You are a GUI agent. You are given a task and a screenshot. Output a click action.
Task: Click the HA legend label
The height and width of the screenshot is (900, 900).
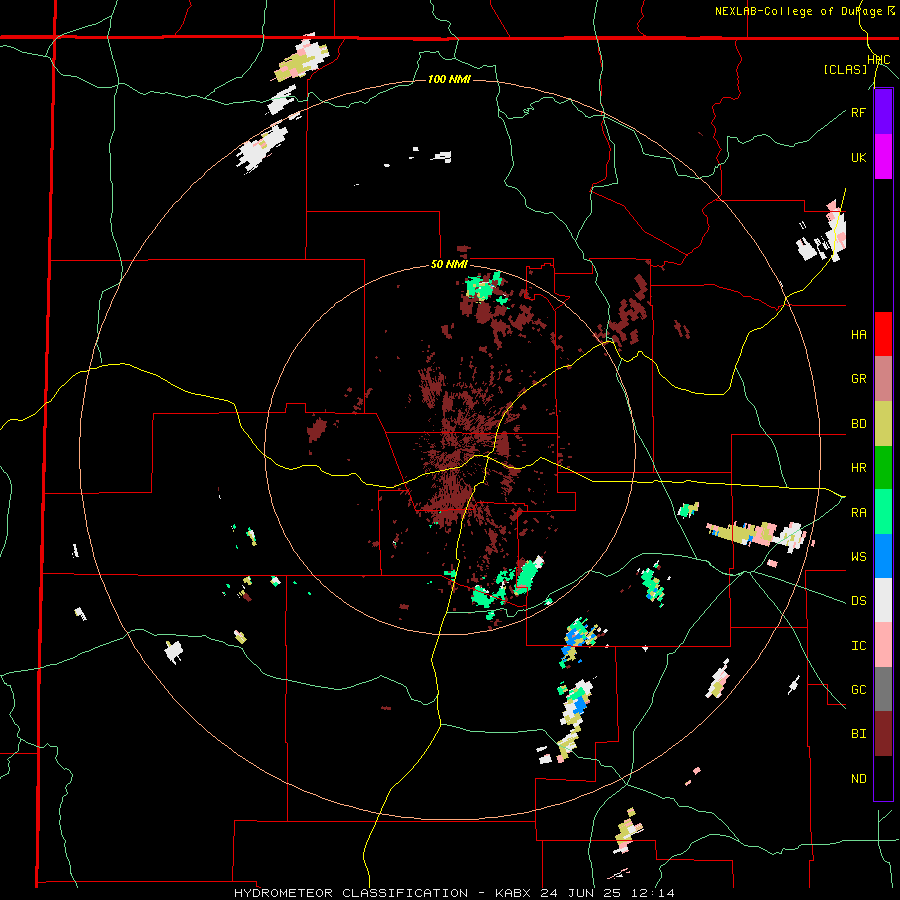858,335
